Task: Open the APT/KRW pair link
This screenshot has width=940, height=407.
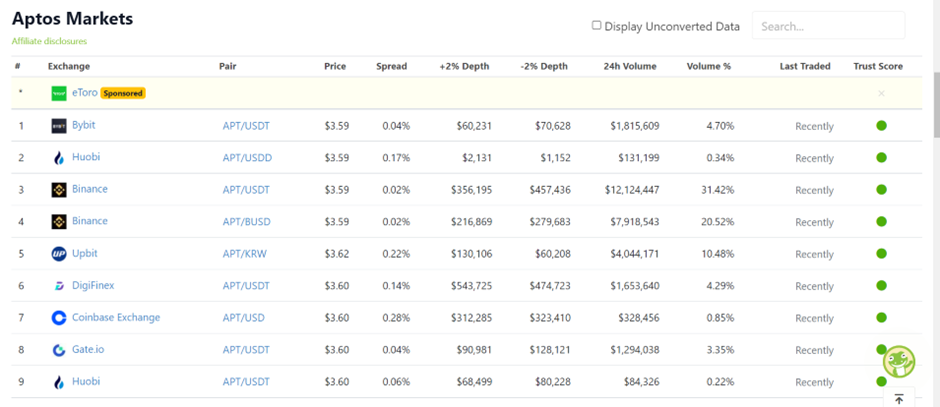Action: coord(245,254)
